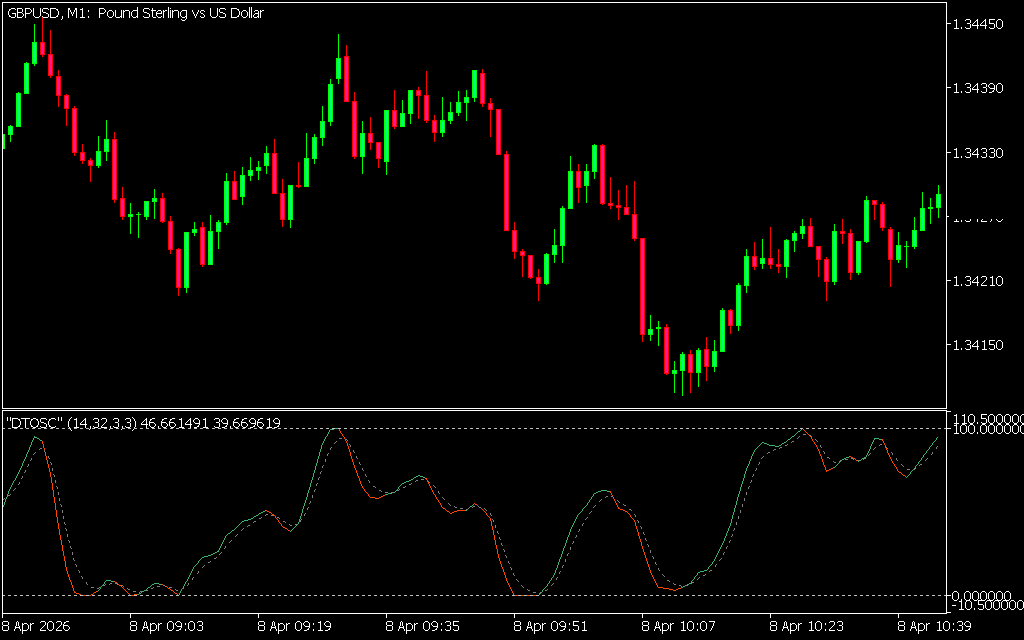Click the rightmost green candle on the chart

tap(938, 199)
